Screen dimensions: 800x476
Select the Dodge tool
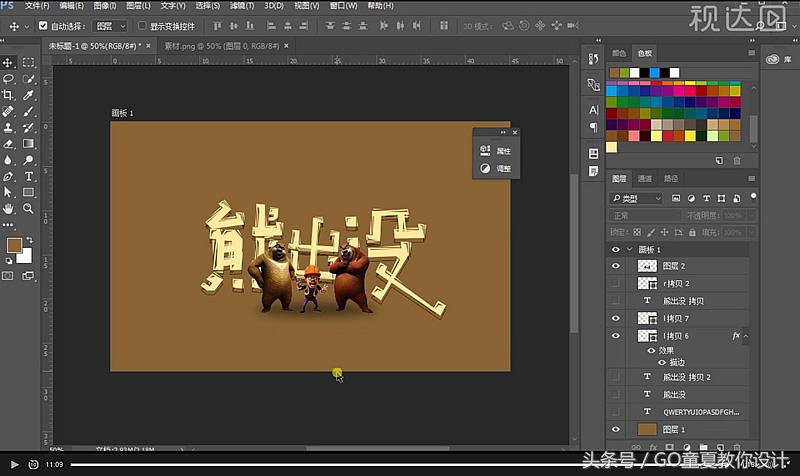(x=28, y=160)
